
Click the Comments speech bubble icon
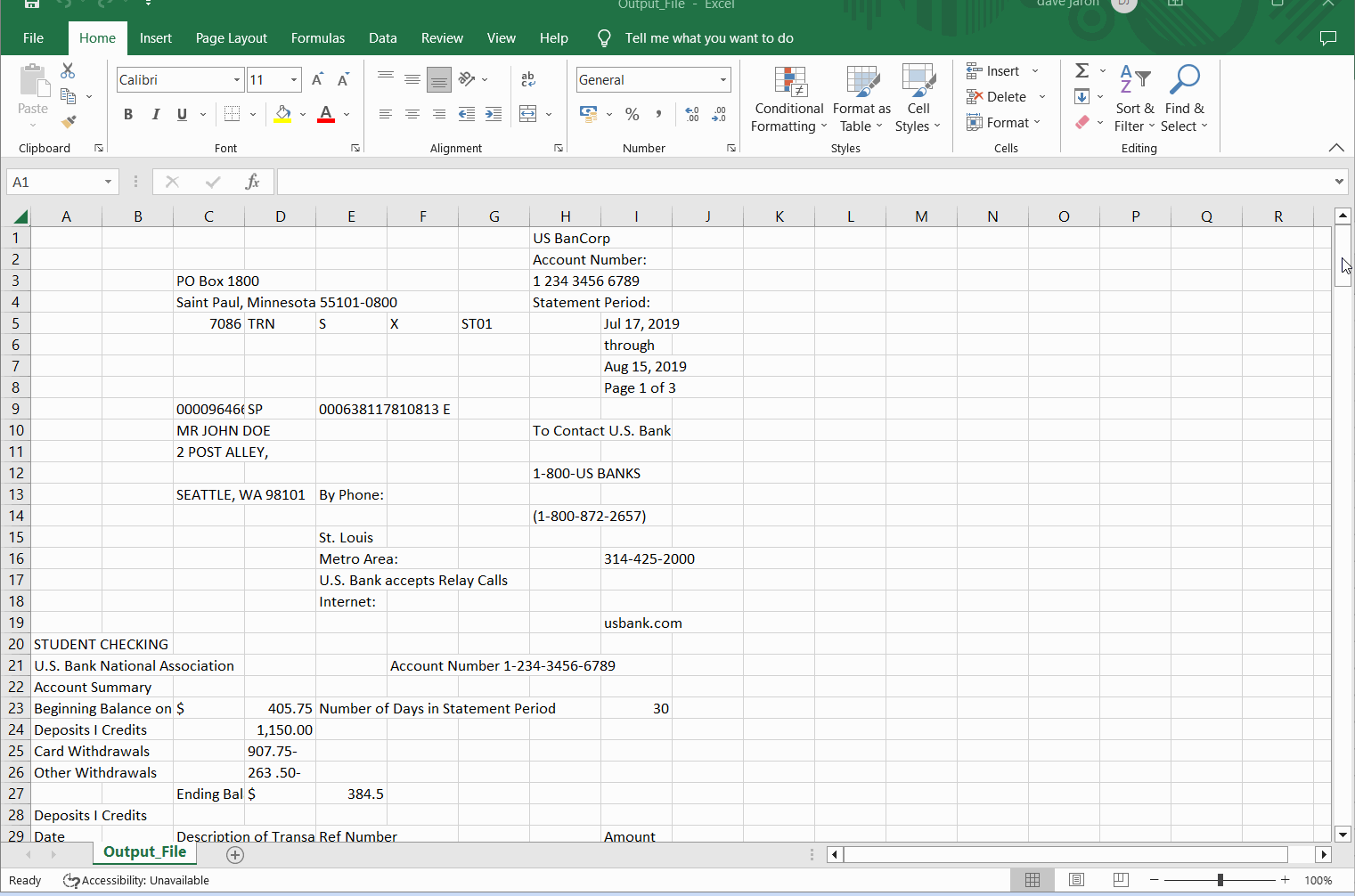1328,38
